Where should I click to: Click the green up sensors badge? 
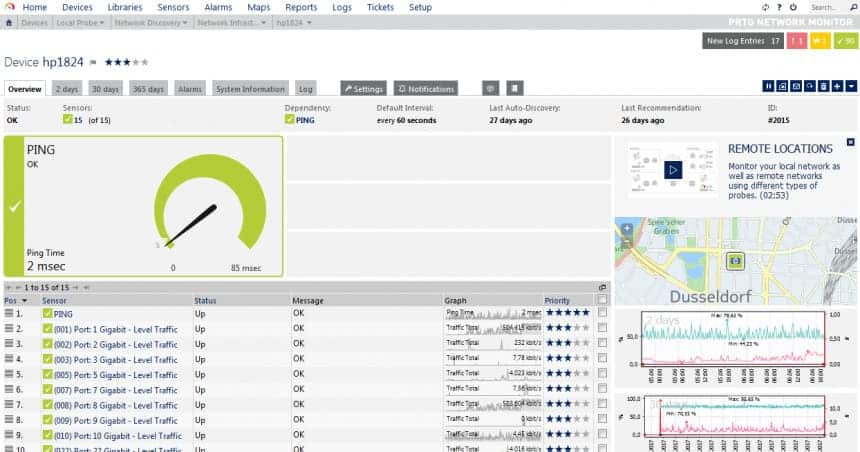coord(845,41)
